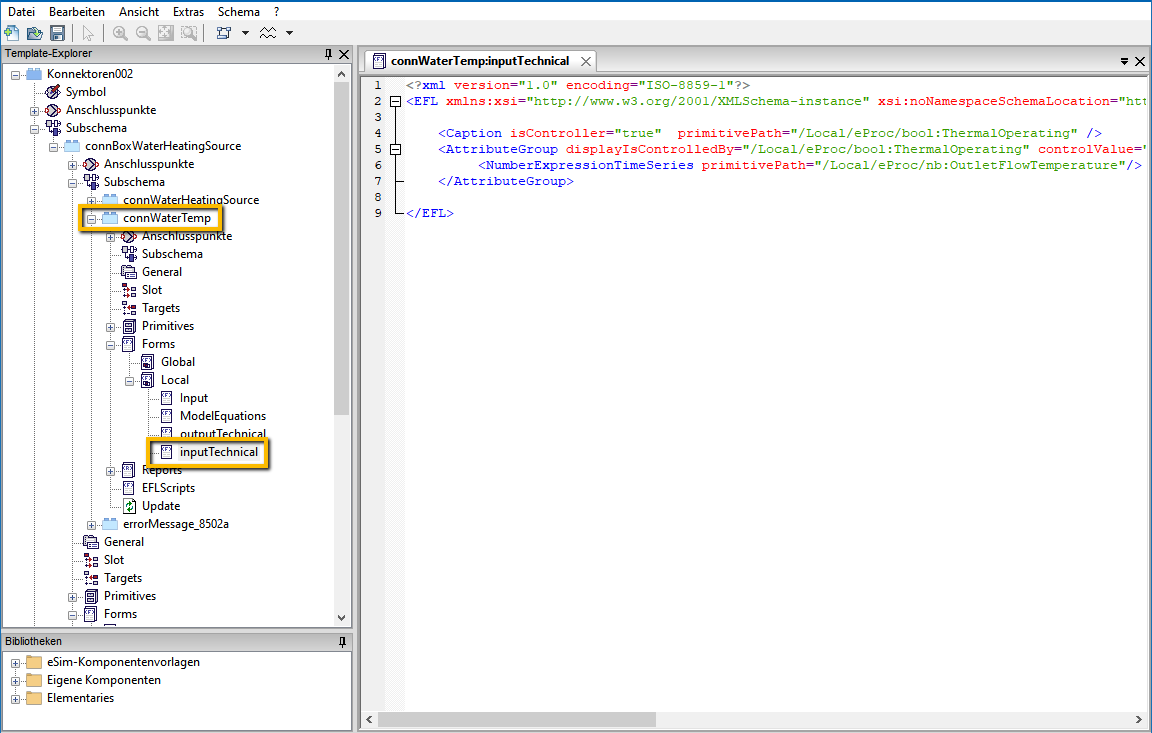Screen dimensions: 1152x733
Task: Select the Update item
Action: click(x=161, y=505)
